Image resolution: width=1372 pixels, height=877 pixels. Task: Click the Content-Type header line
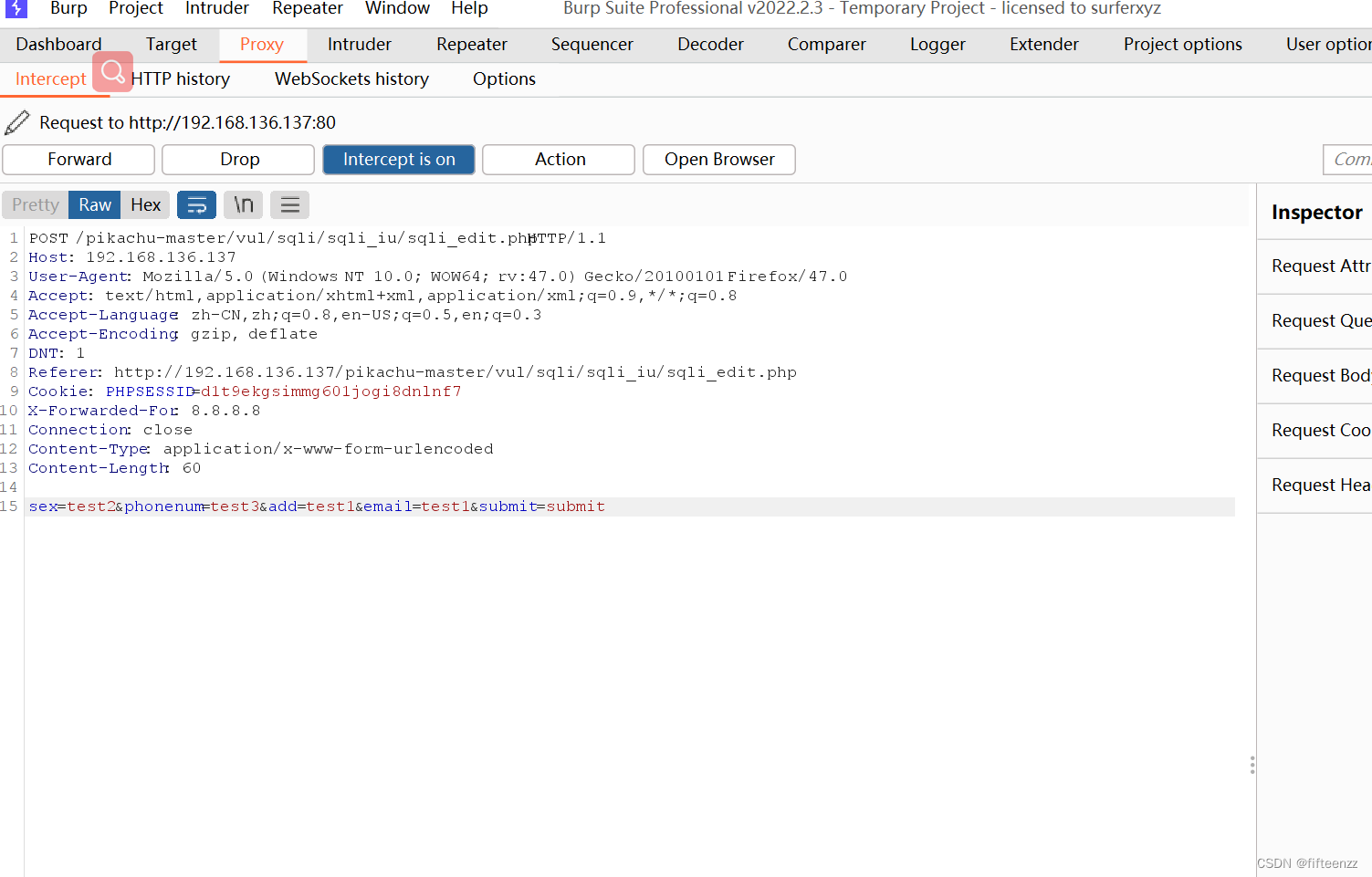click(x=261, y=449)
